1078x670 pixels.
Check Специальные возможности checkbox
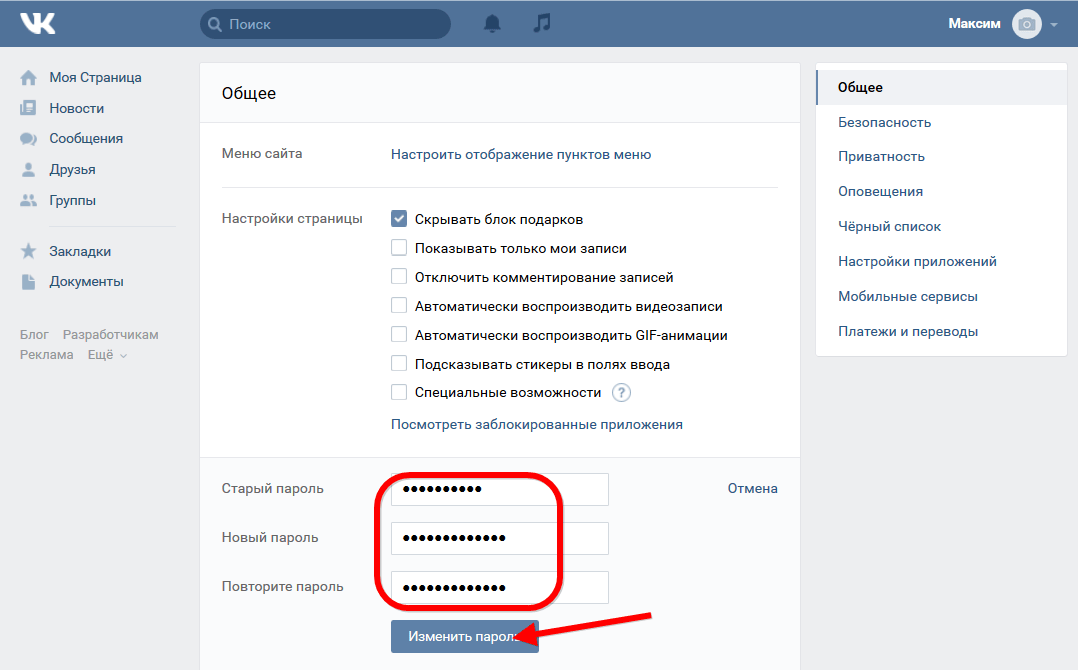(399, 392)
